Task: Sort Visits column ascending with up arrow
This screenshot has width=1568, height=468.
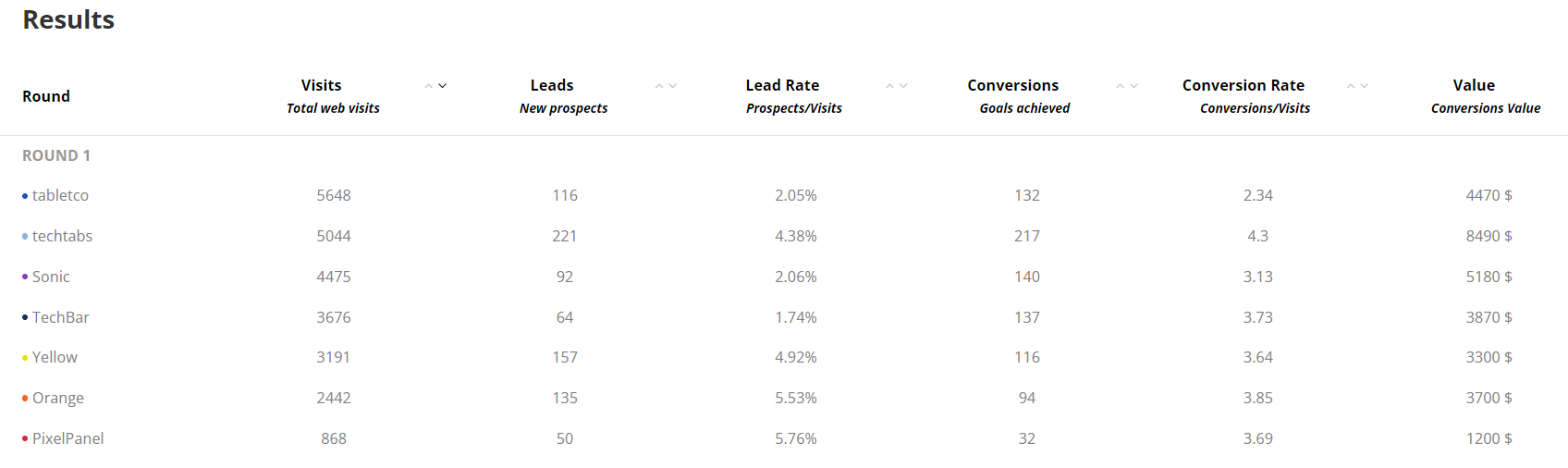Action: [429, 86]
